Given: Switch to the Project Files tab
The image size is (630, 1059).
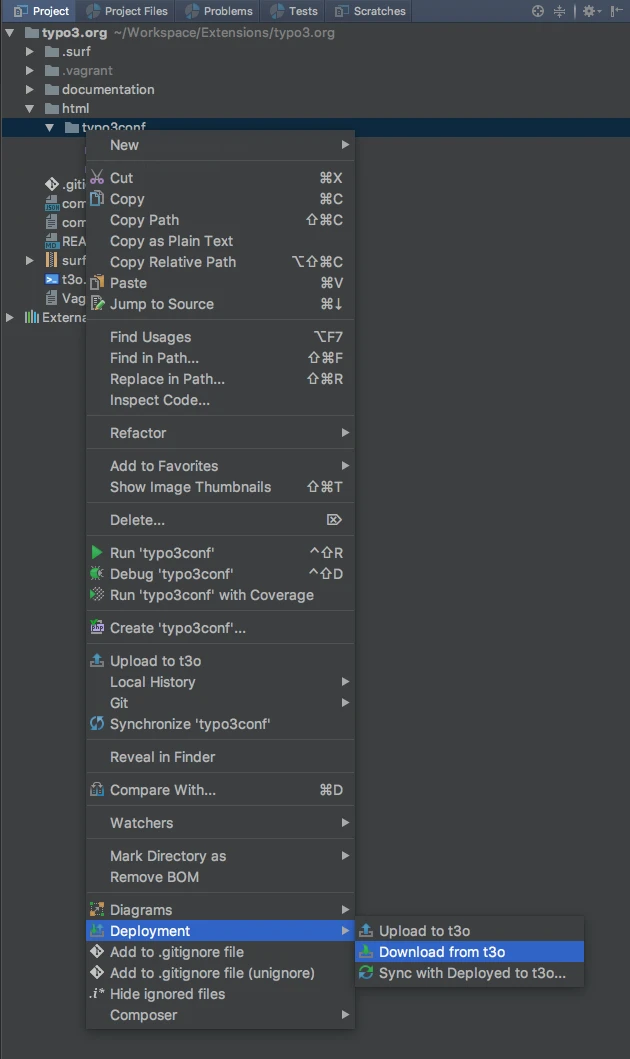Looking at the screenshot, I should 127,11.
